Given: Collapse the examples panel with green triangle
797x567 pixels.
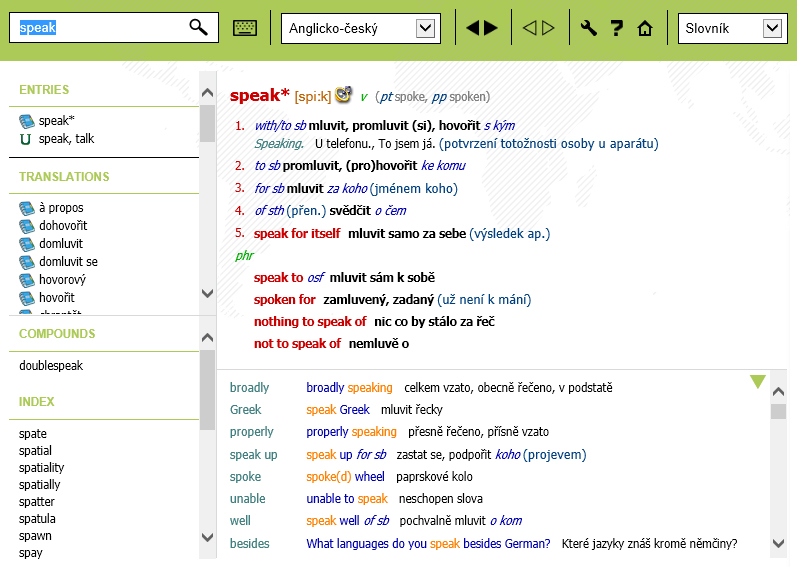Looking at the screenshot, I should (758, 381).
